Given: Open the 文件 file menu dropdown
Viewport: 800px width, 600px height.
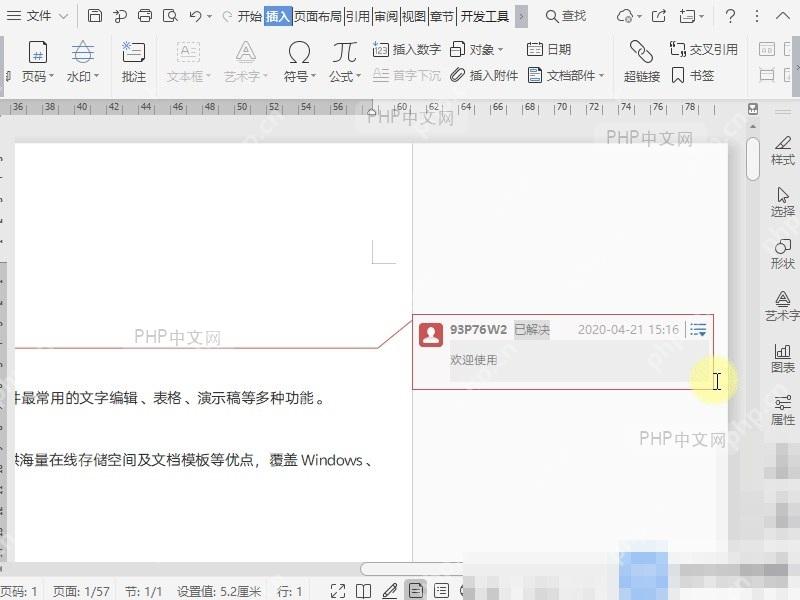Looking at the screenshot, I should click(x=37, y=16).
